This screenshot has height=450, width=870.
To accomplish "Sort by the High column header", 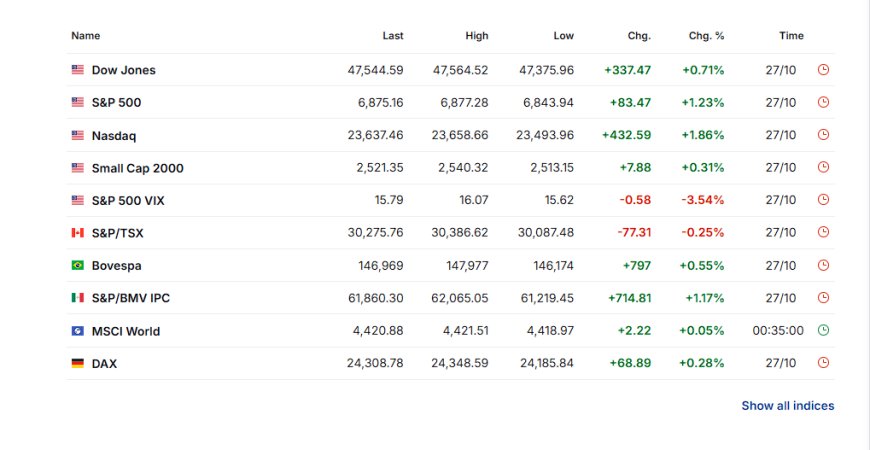I will pyautogui.click(x=477, y=36).
